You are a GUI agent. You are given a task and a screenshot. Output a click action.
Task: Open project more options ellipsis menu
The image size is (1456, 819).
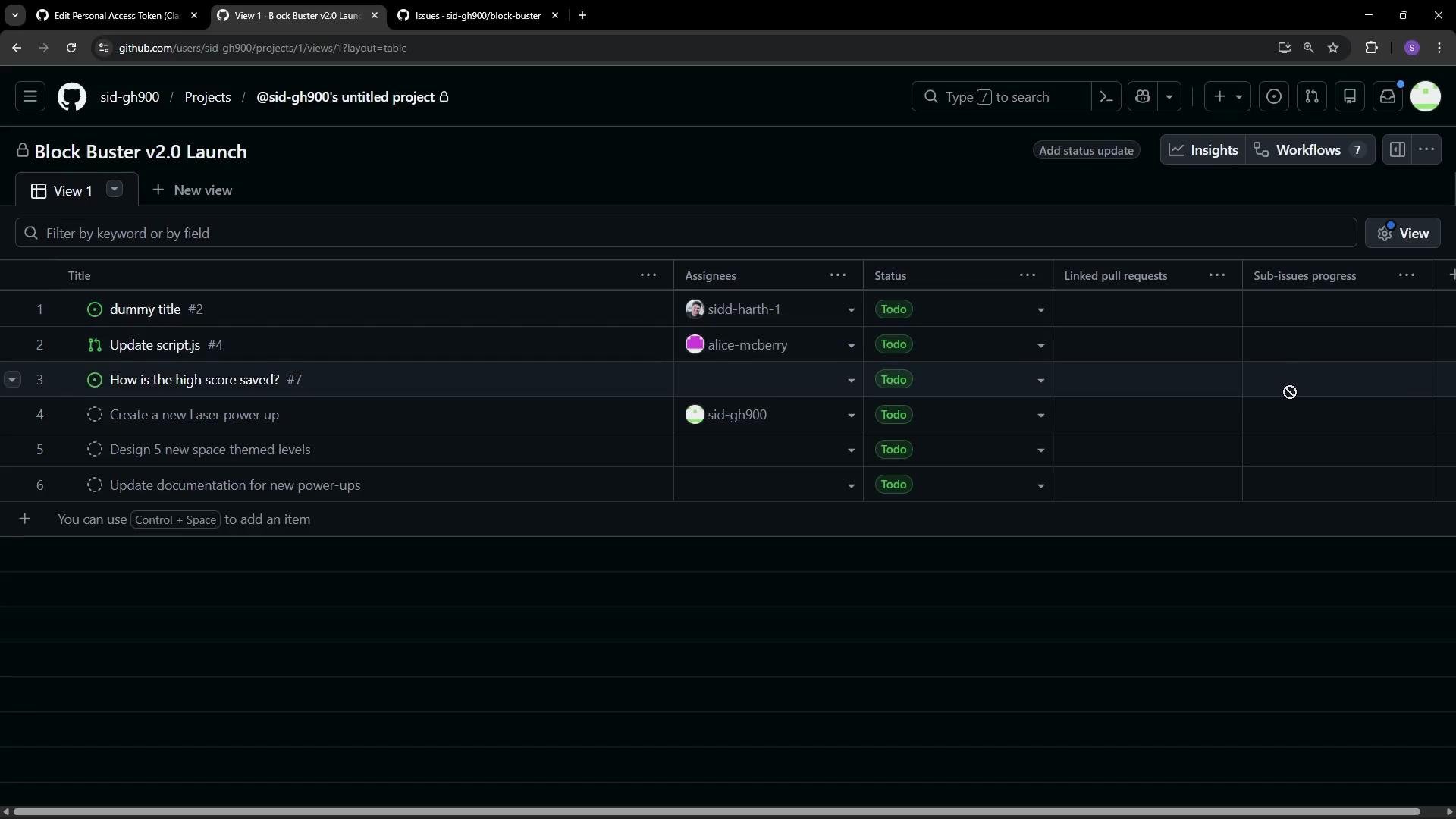pos(1426,150)
